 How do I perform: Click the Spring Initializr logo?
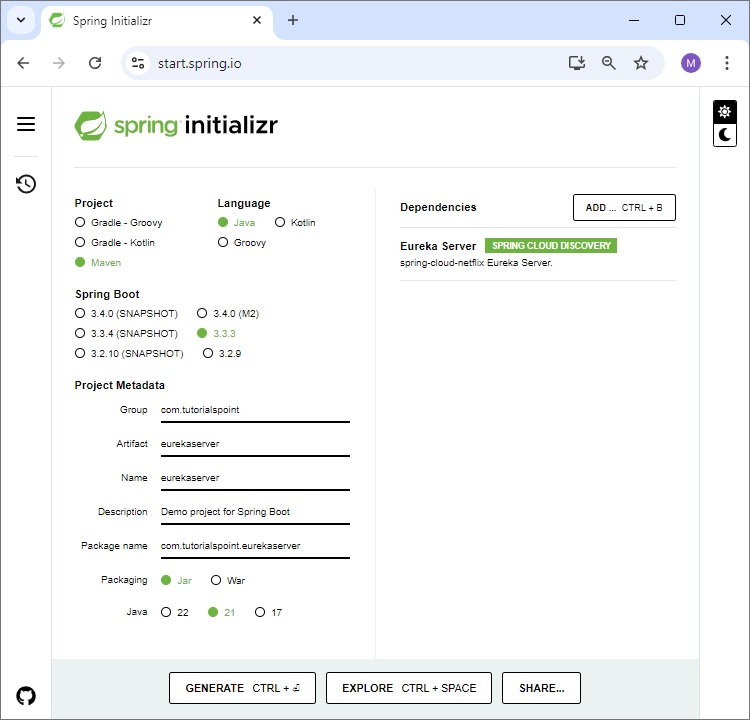176,125
